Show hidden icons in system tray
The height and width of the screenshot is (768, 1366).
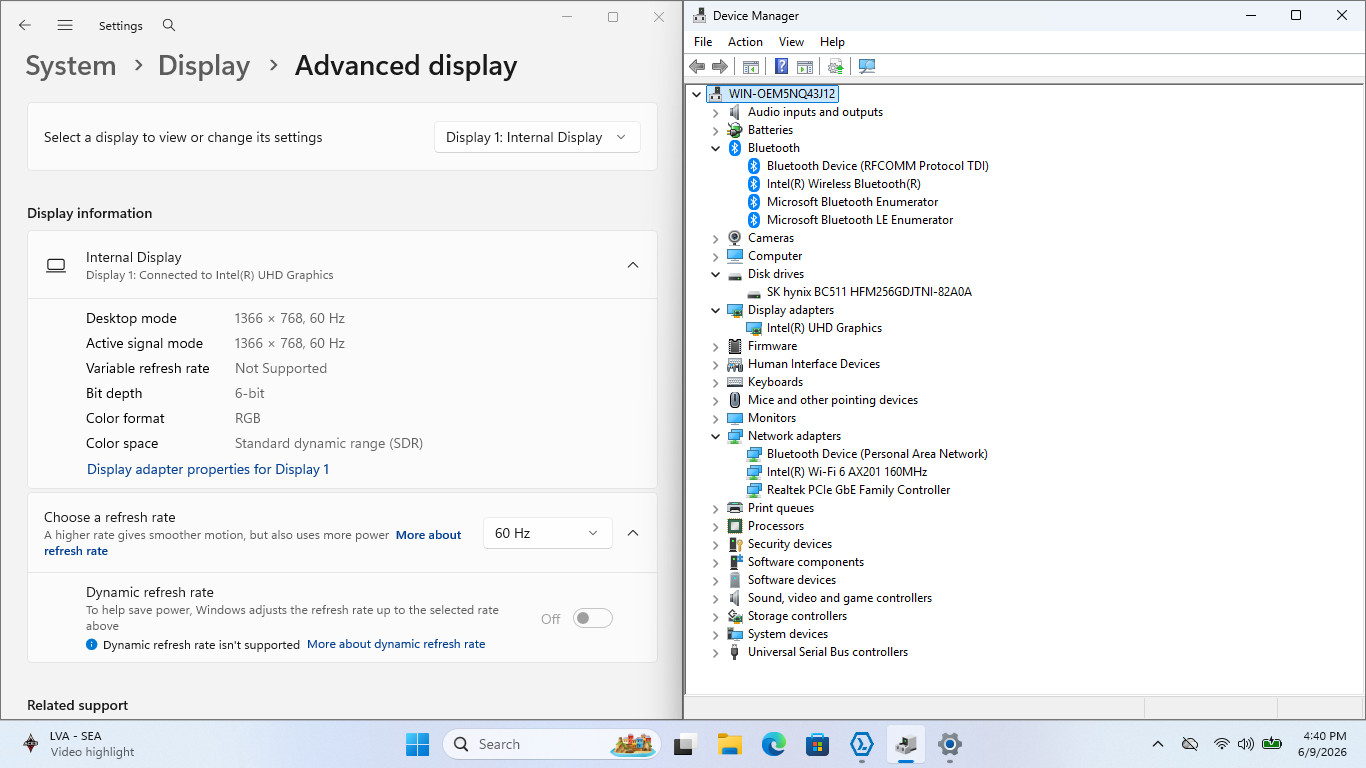click(x=1158, y=744)
